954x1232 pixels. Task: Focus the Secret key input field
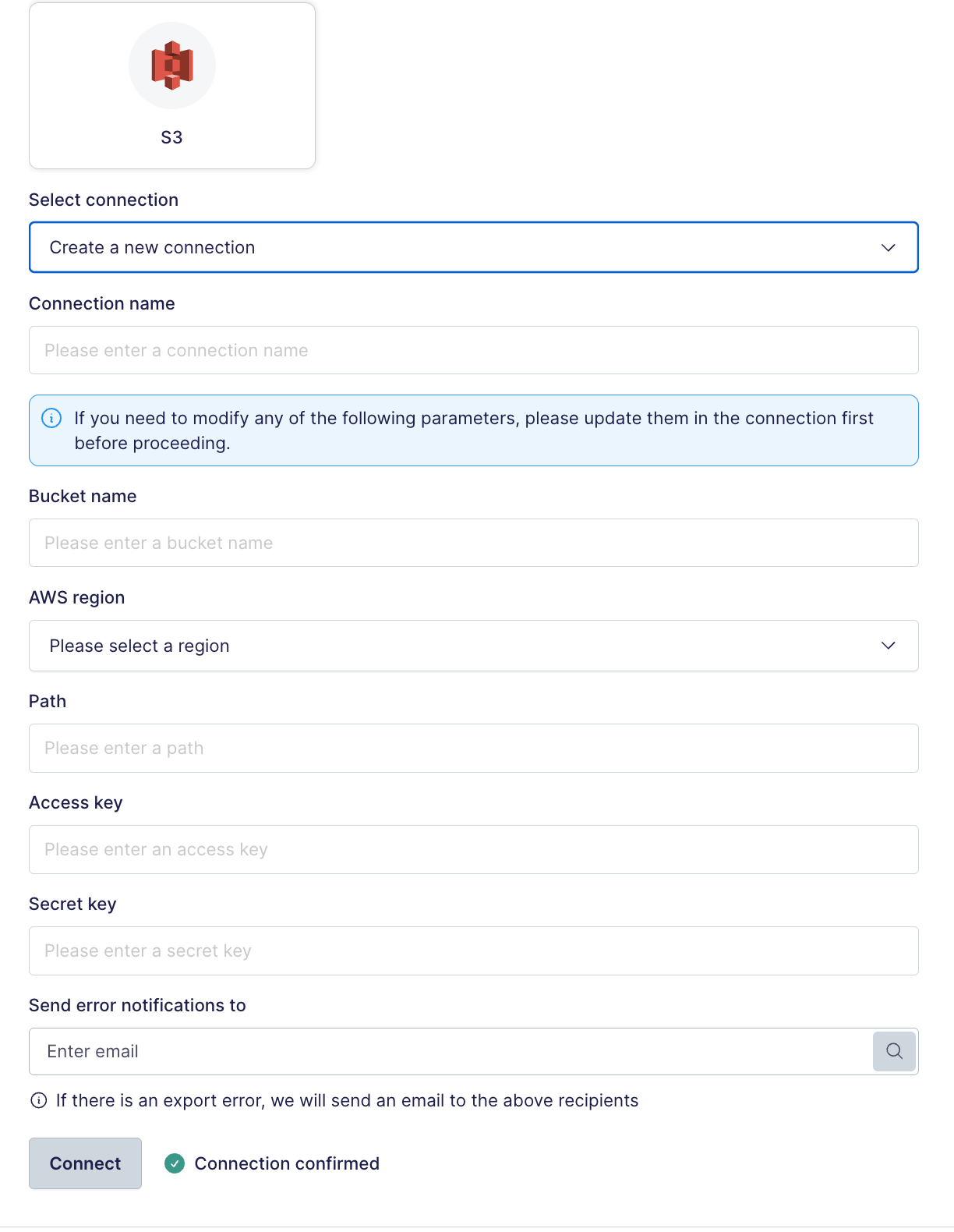click(x=474, y=951)
